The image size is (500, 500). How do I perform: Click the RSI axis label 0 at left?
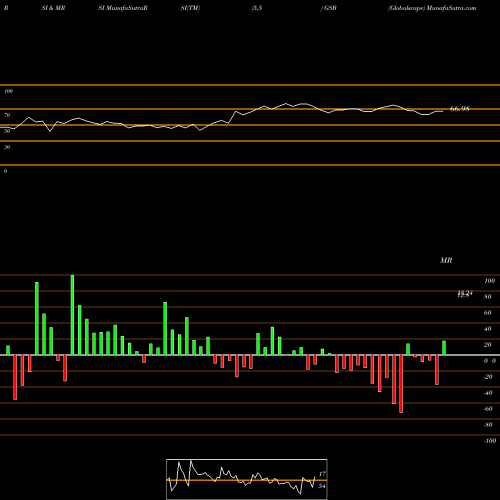click(5, 171)
